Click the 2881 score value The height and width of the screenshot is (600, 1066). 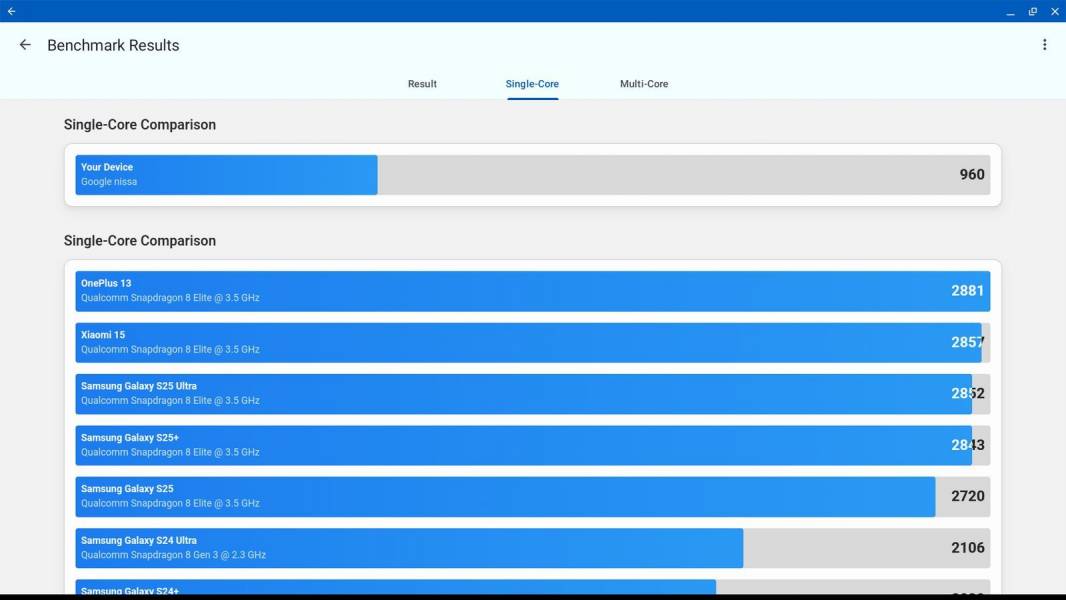coord(967,291)
